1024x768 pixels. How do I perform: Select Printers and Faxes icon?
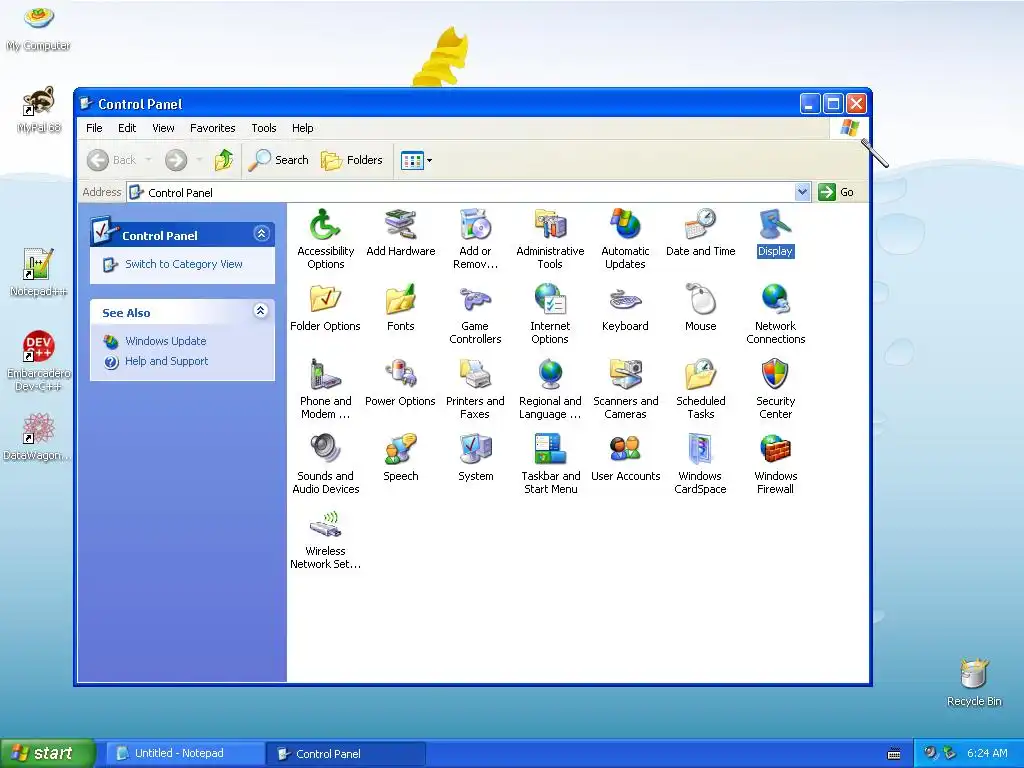tap(475, 375)
